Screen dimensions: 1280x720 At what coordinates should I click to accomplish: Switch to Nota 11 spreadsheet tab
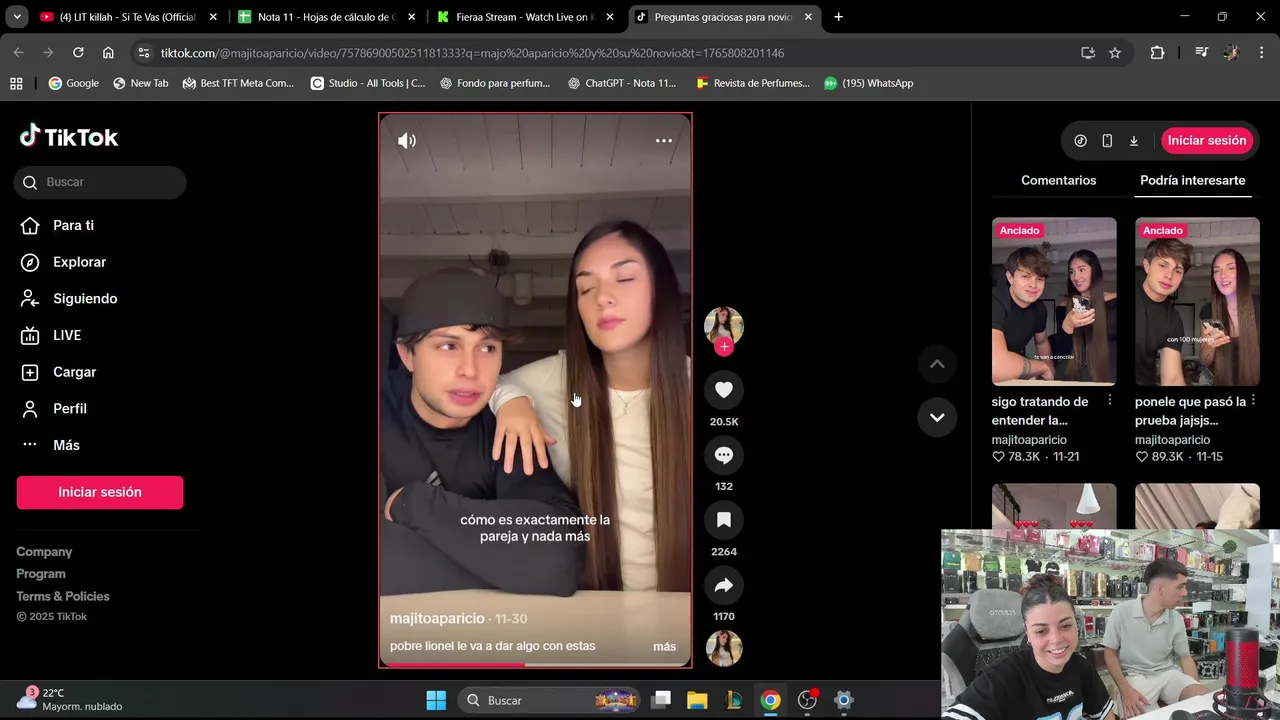(326, 17)
